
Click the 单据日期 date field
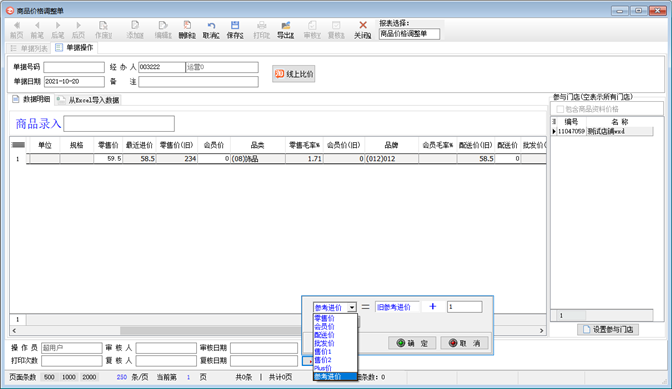tap(74, 81)
